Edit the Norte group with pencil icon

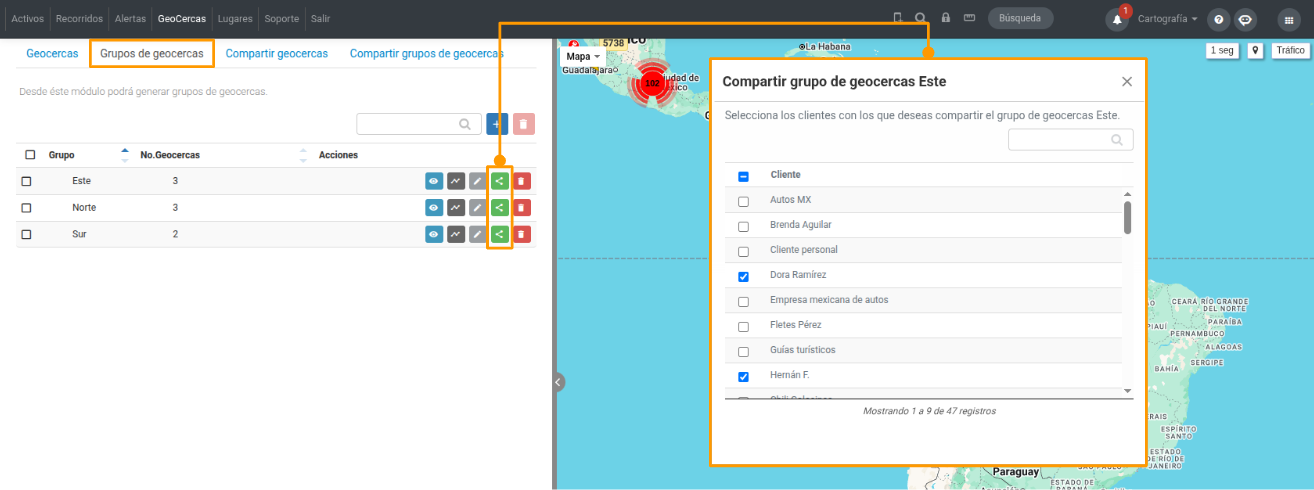pyautogui.click(x=478, y=207)
